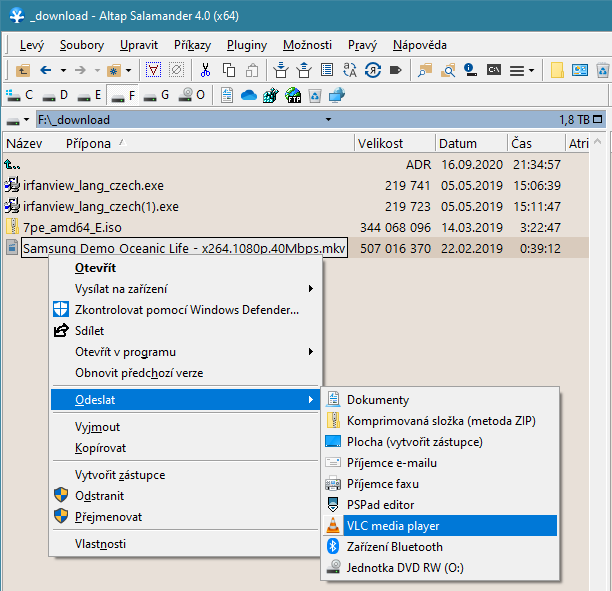Choose Vlastnosti from the context menu
Screen dimensions: 612x591
[100, 544]
